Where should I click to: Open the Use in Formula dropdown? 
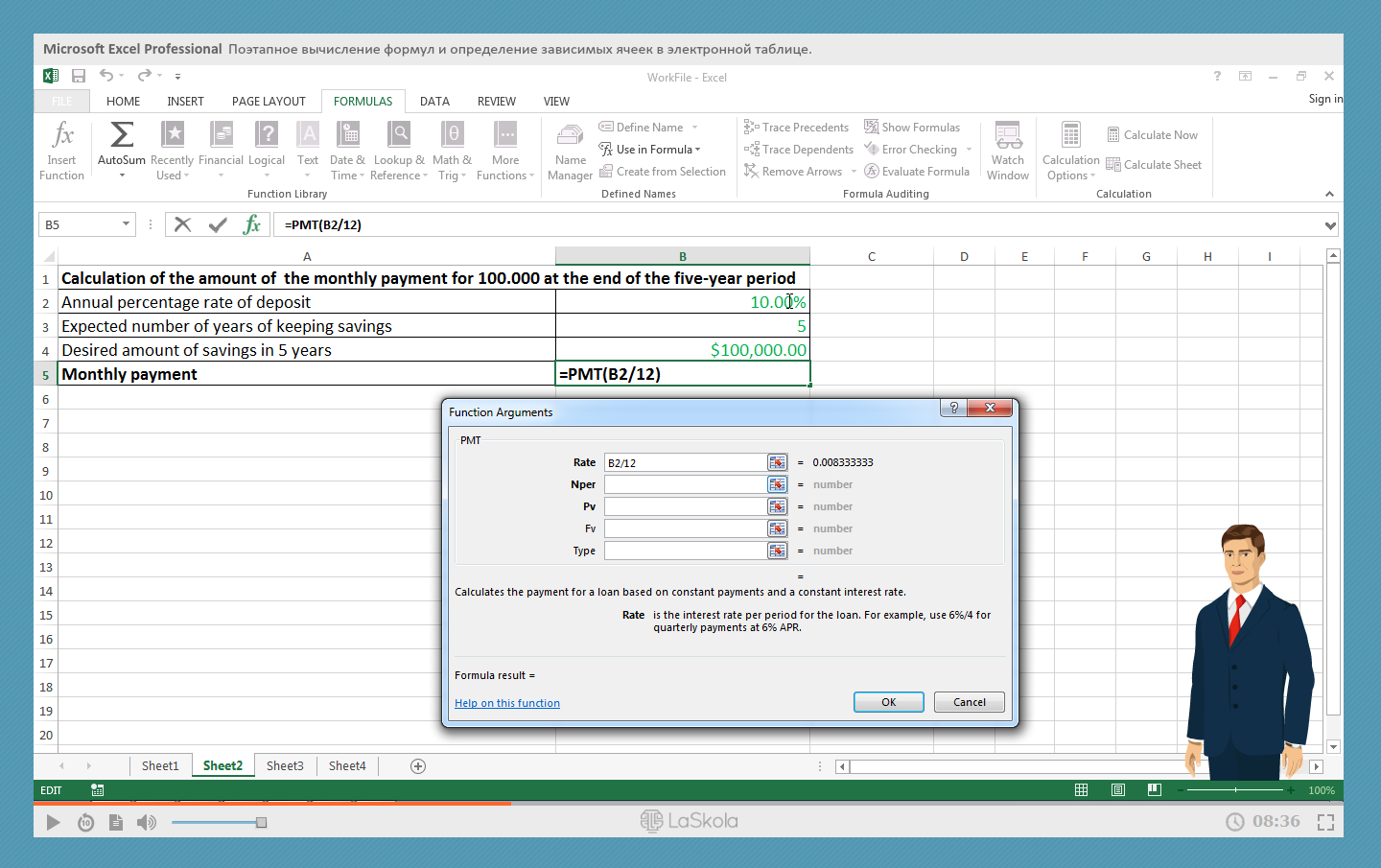(658, 150)
